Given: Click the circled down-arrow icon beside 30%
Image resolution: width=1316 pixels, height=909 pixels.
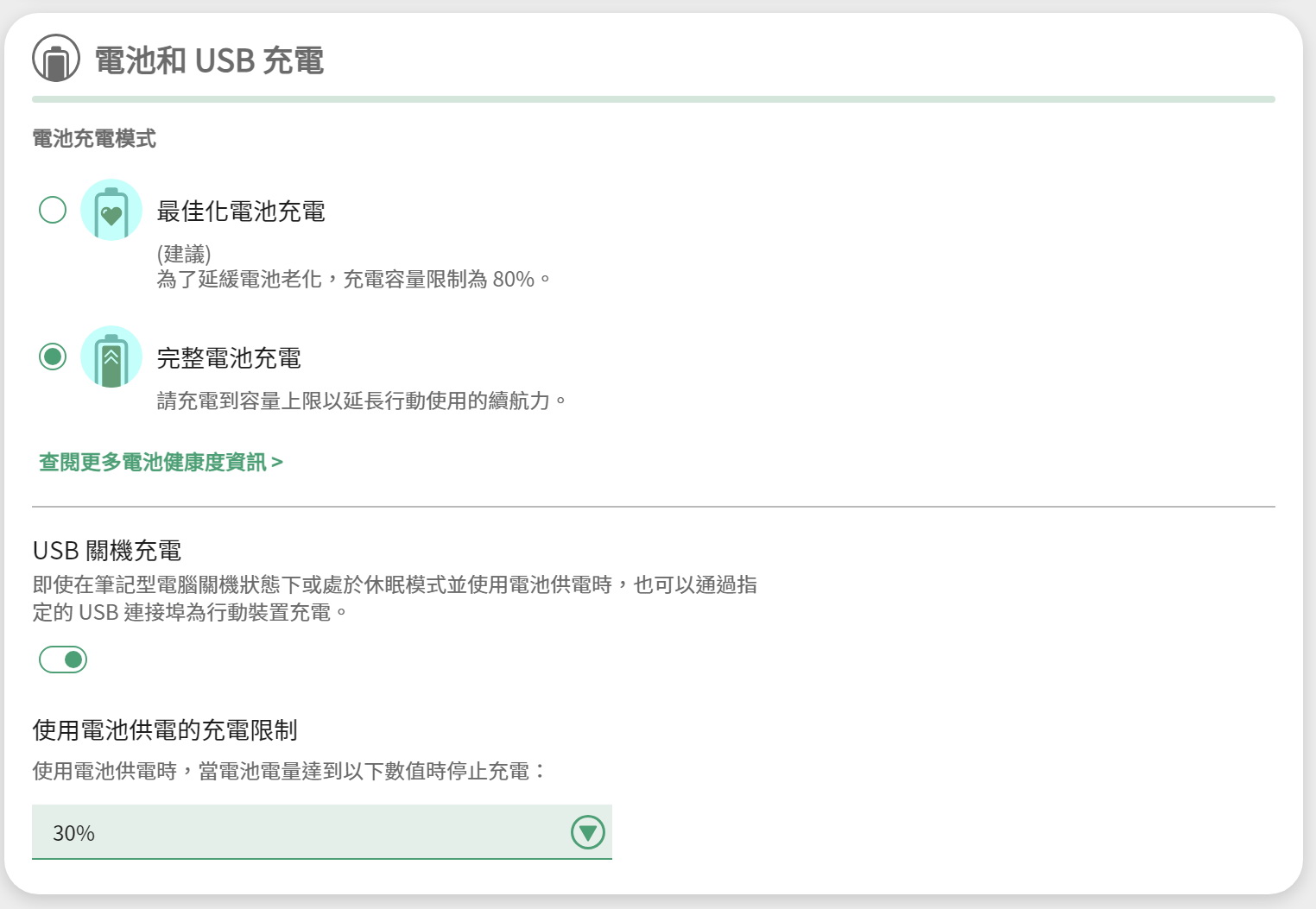Looking at the screenshot, I should click(587, 832).
